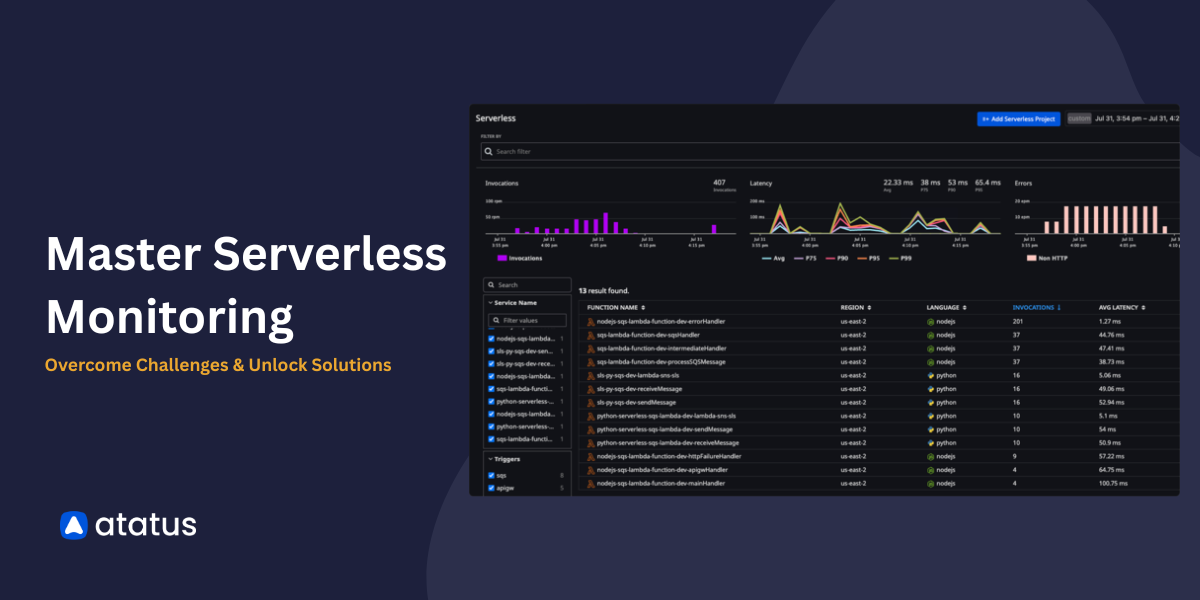Collapse the Service Name section

click(x=490, y=303)
